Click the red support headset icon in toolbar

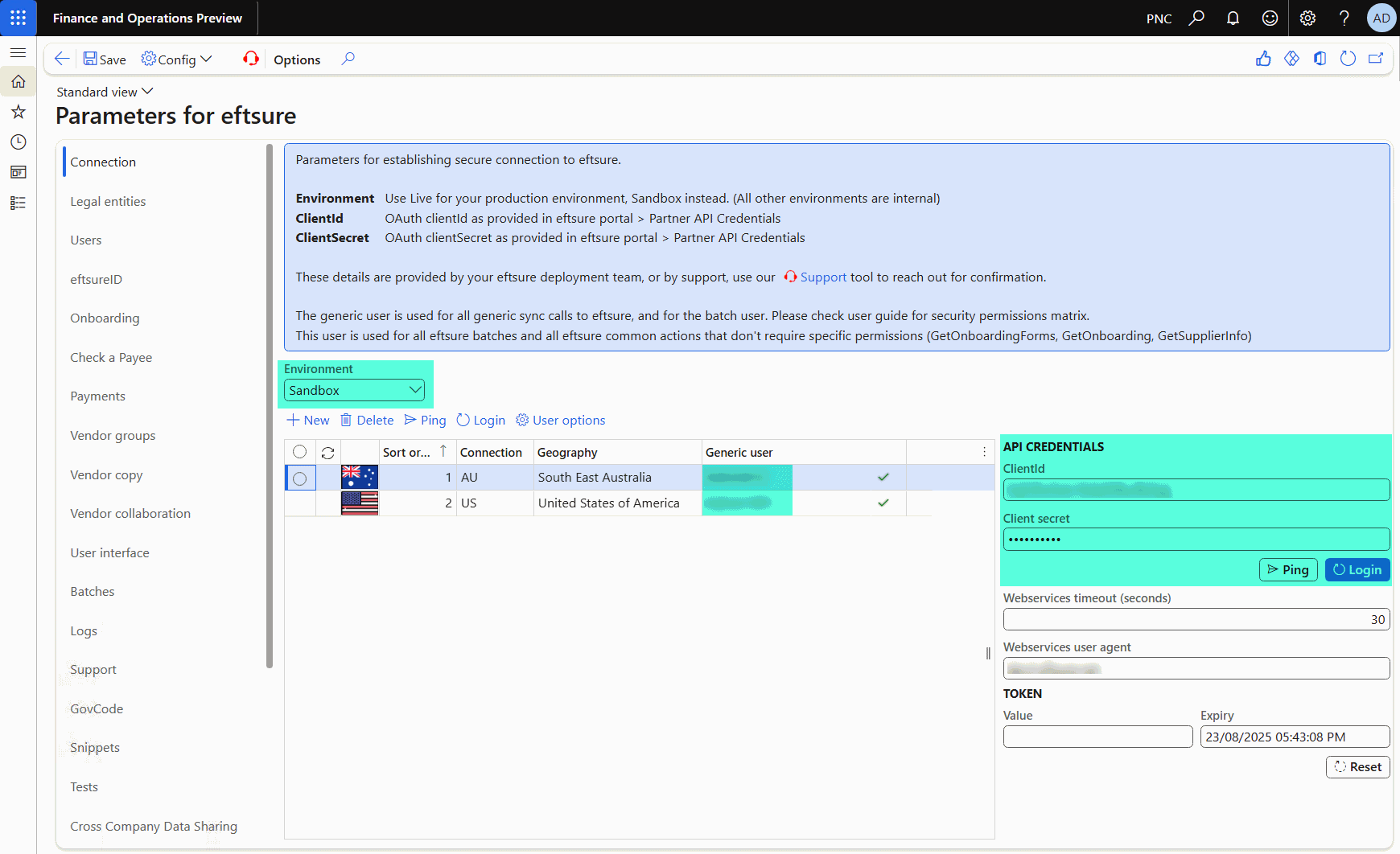coord(251,59)
